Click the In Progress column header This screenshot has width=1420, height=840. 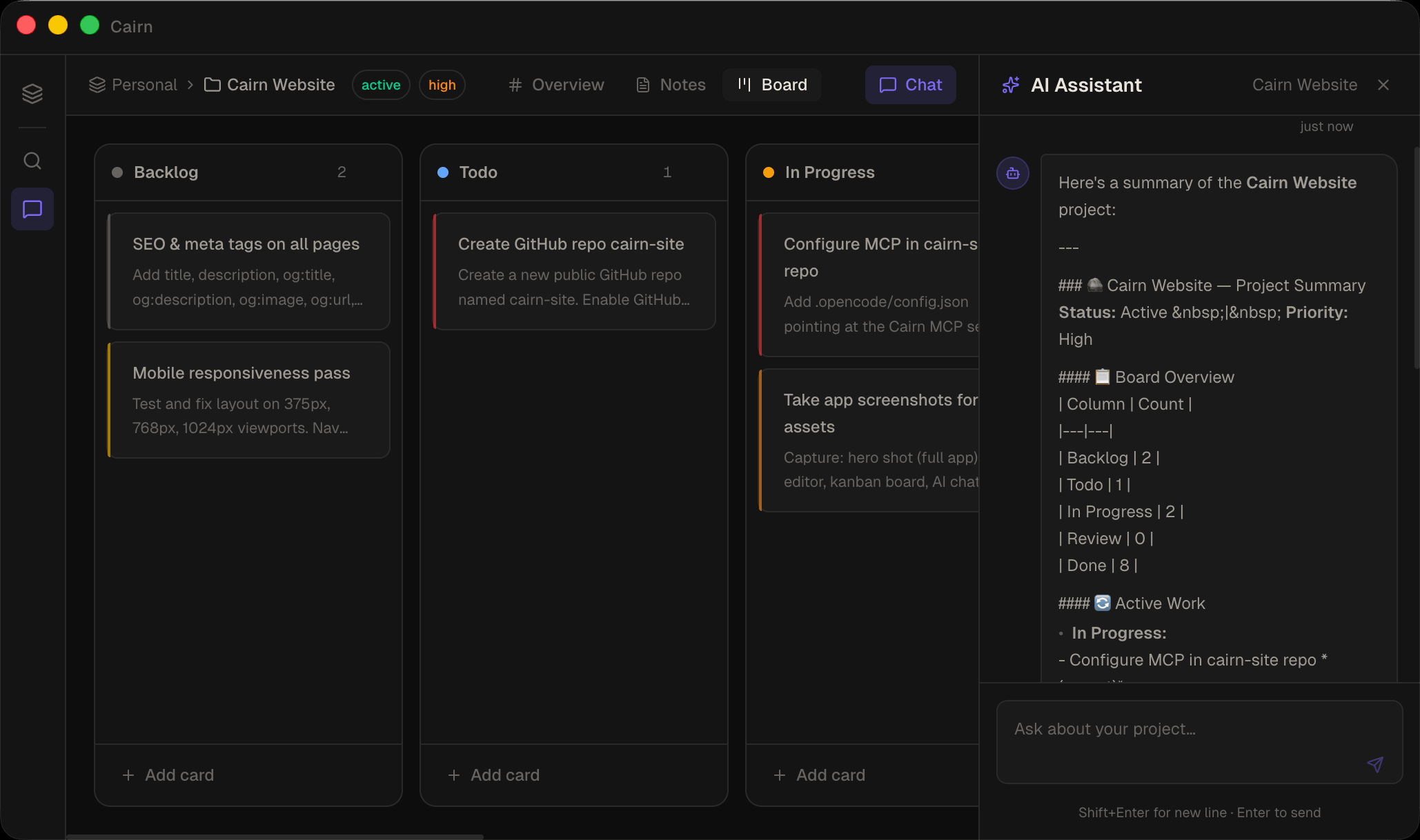coord(862,172)
